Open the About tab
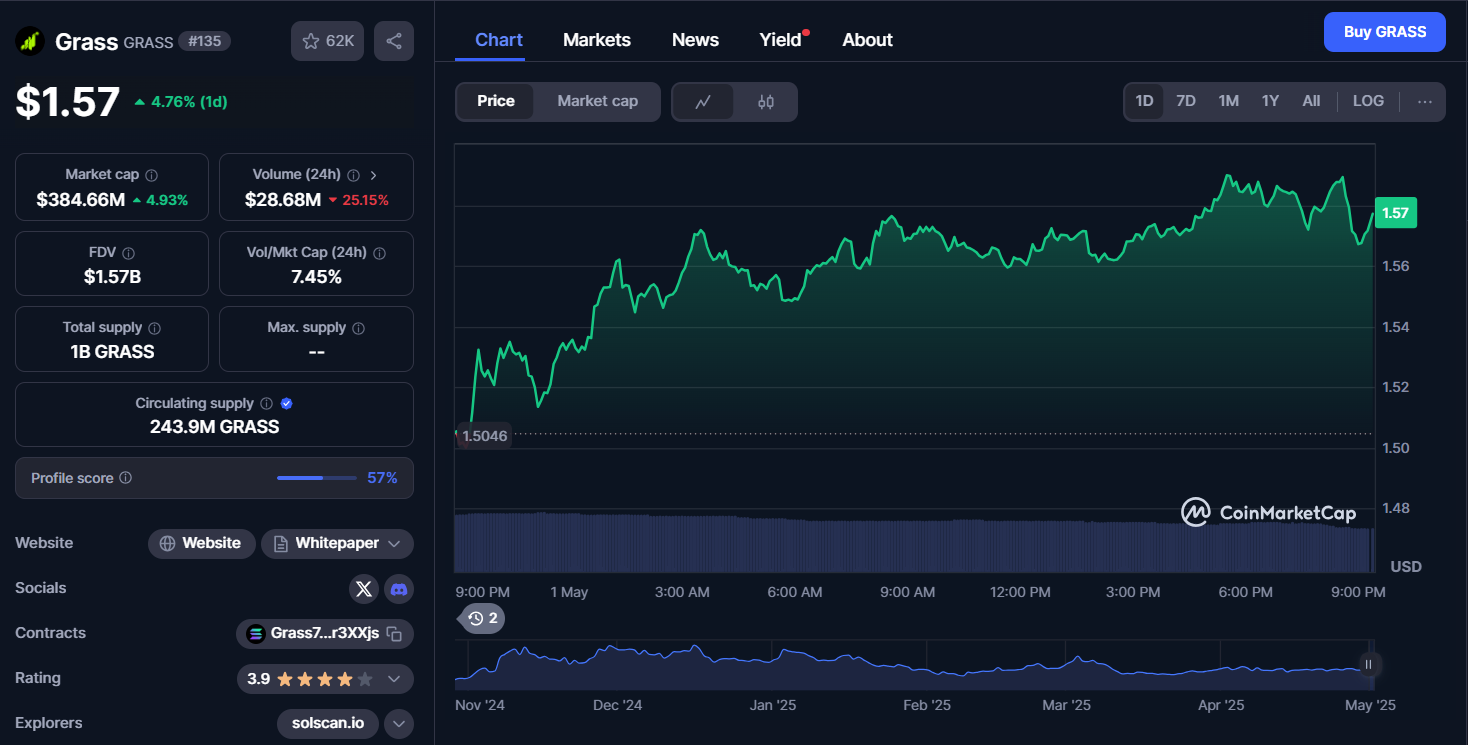Image resolution: width=1468 pixels, height=745 pixels. tap(867, 40)
